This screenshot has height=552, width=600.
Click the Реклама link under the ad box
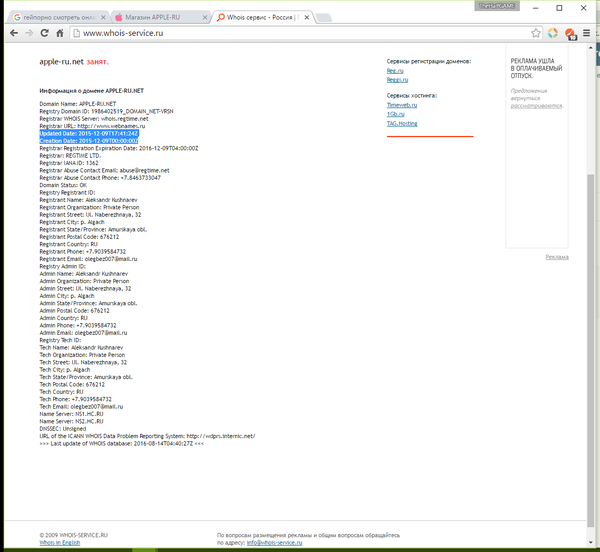pyautogui.click(x=557, y=257)
